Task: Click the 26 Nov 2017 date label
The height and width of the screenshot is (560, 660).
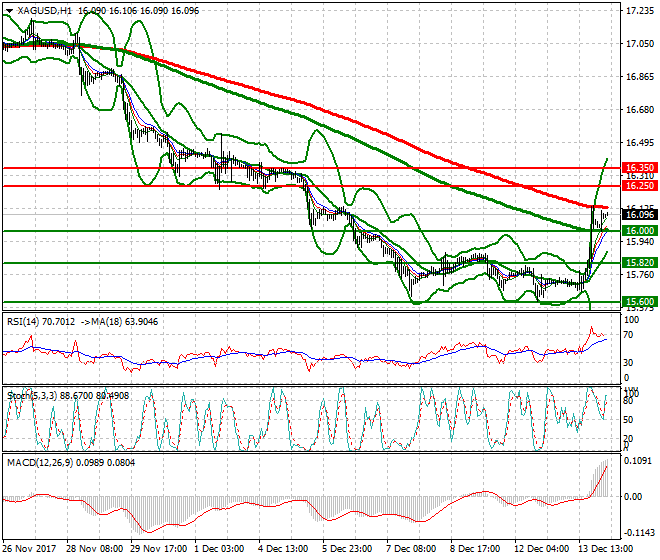Action: click(x=29, y=549)
